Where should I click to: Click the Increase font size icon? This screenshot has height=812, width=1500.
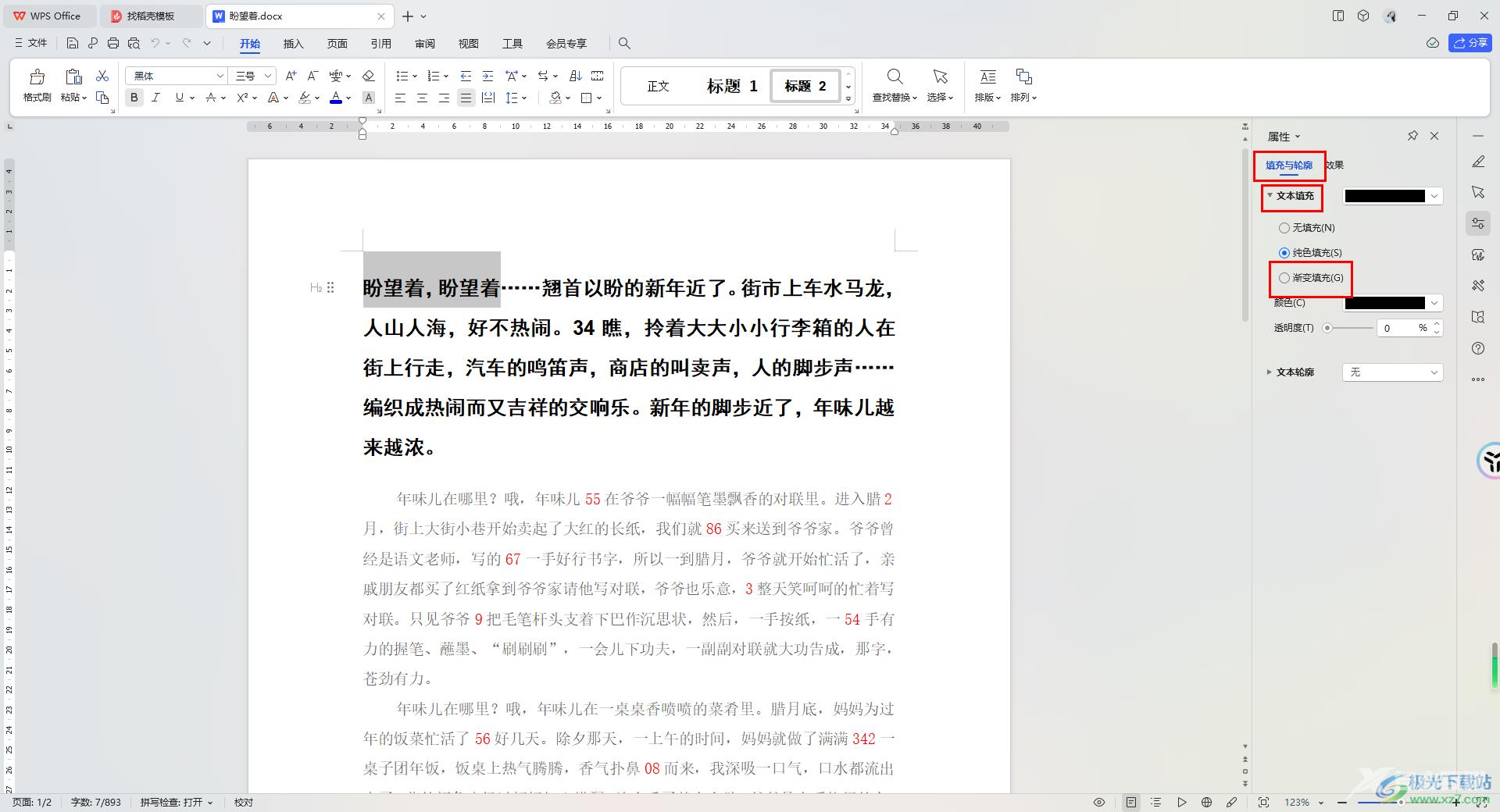tap(291, 76)
